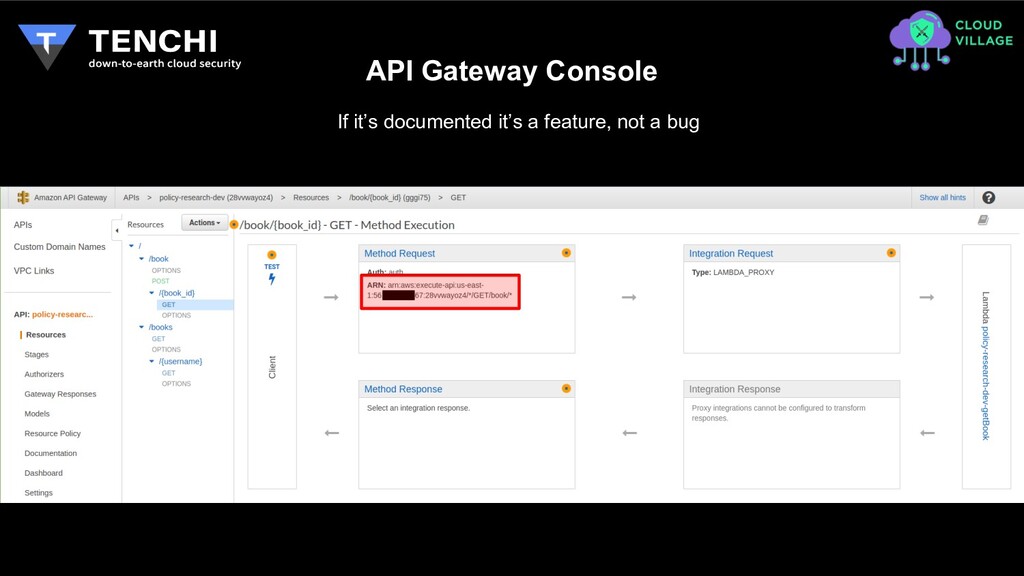
Task: Open the Integration Response heading
Action: (735, 389)
